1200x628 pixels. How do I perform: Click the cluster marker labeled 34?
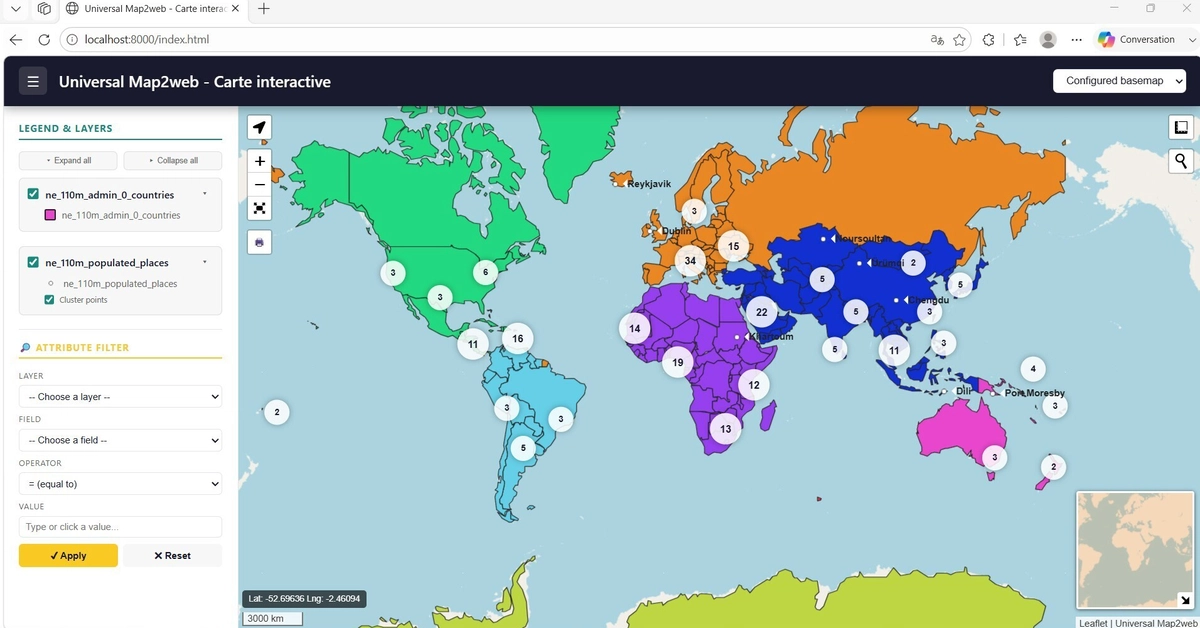pos(690,261)
